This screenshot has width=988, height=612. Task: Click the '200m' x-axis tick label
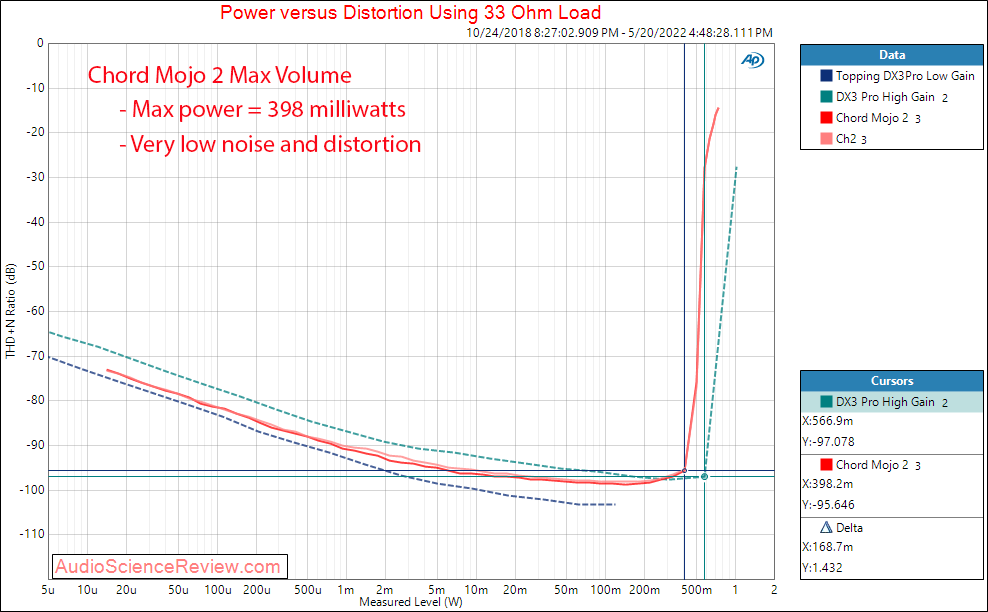[645, 590]
